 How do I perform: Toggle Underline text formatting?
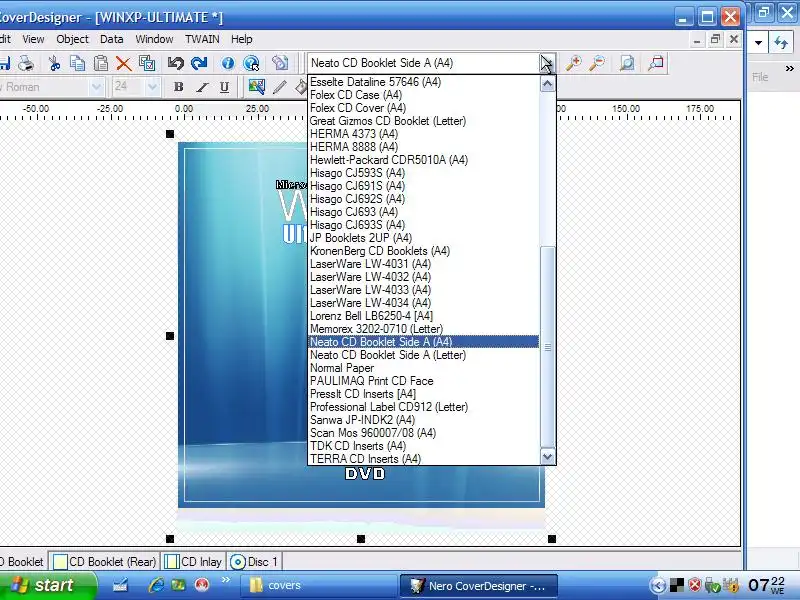tap(224, 87)
